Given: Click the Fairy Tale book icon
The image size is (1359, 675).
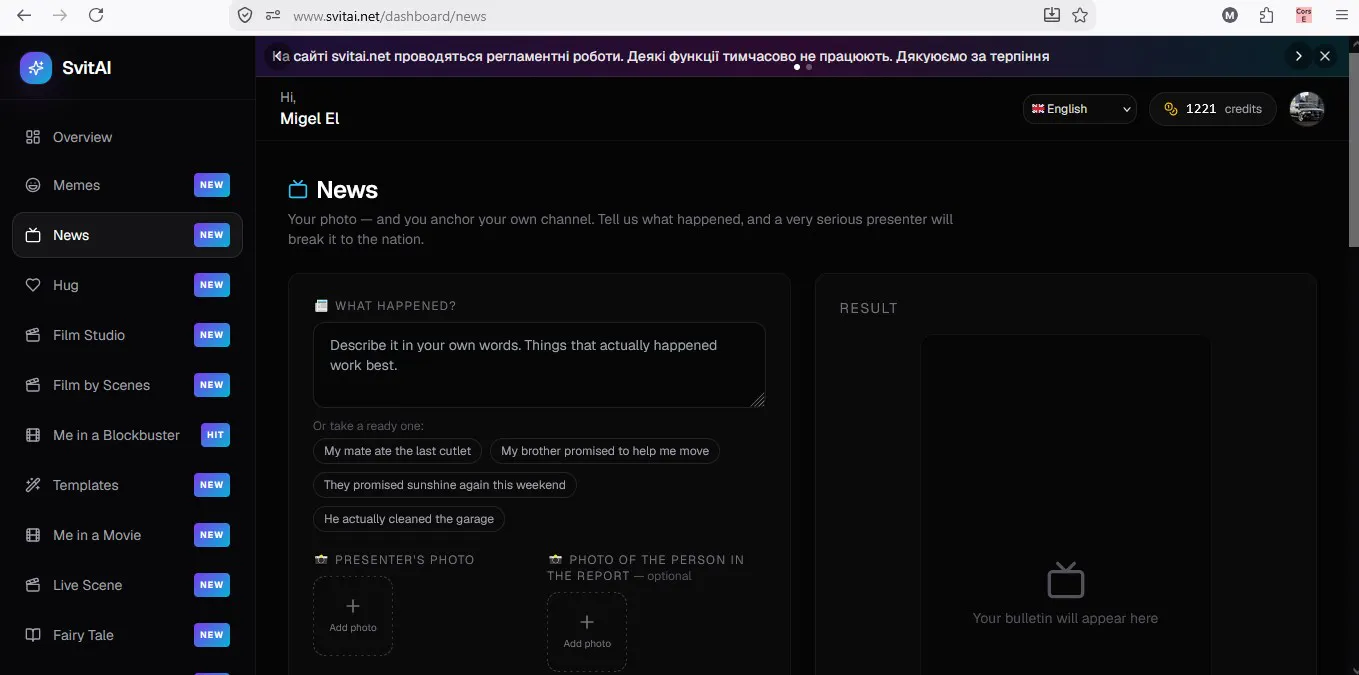Looking at the screenshot, I should tap(33, 635).
